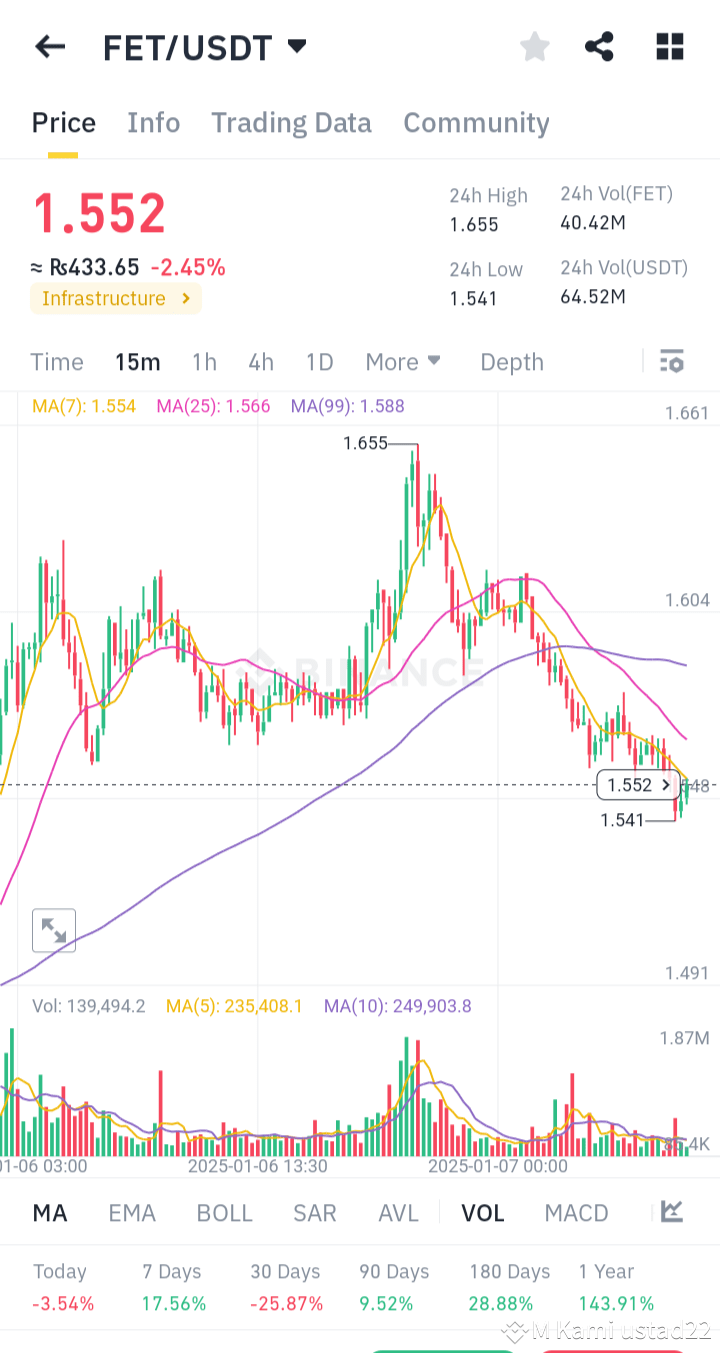
Task: Toggle the star to favorite FET/USDT
Action: pos(534,46)
